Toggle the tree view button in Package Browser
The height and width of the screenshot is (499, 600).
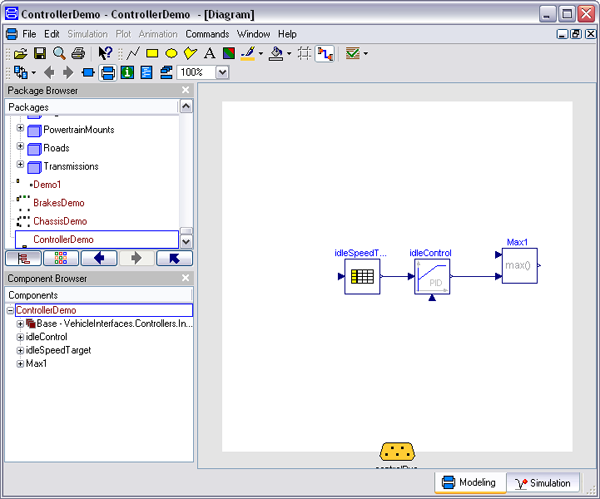21,258
